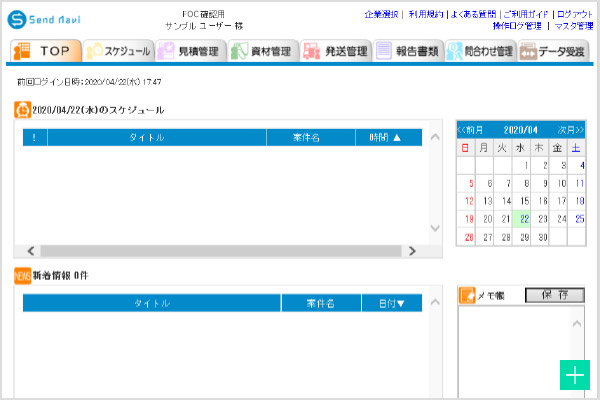600x400 pixels.
Task: Open the 見積管理 tab
Action: (x=191, y=51)
